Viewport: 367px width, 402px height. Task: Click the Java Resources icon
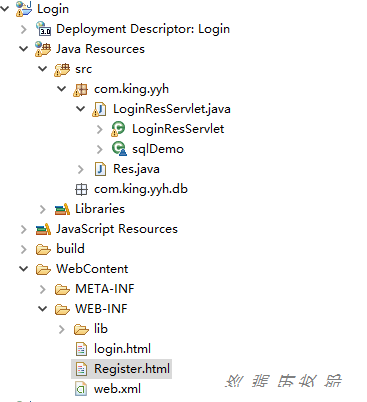click(x=43, y=49)
